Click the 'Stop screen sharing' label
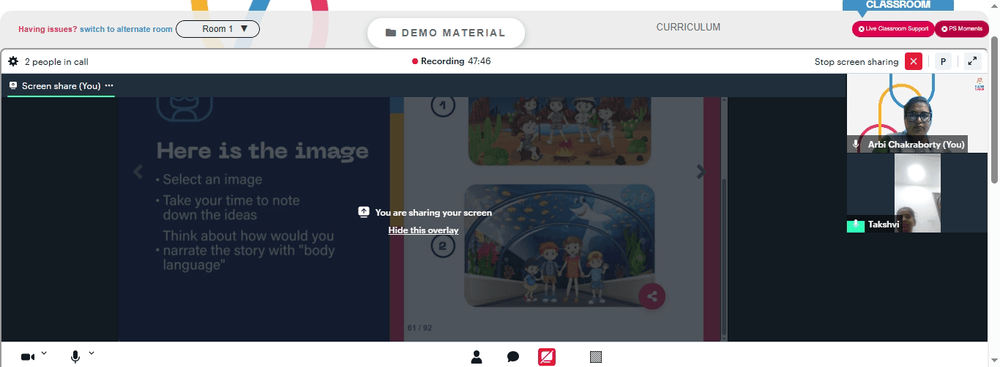This screenshot has height=367, width=1000. click(856, 62)
